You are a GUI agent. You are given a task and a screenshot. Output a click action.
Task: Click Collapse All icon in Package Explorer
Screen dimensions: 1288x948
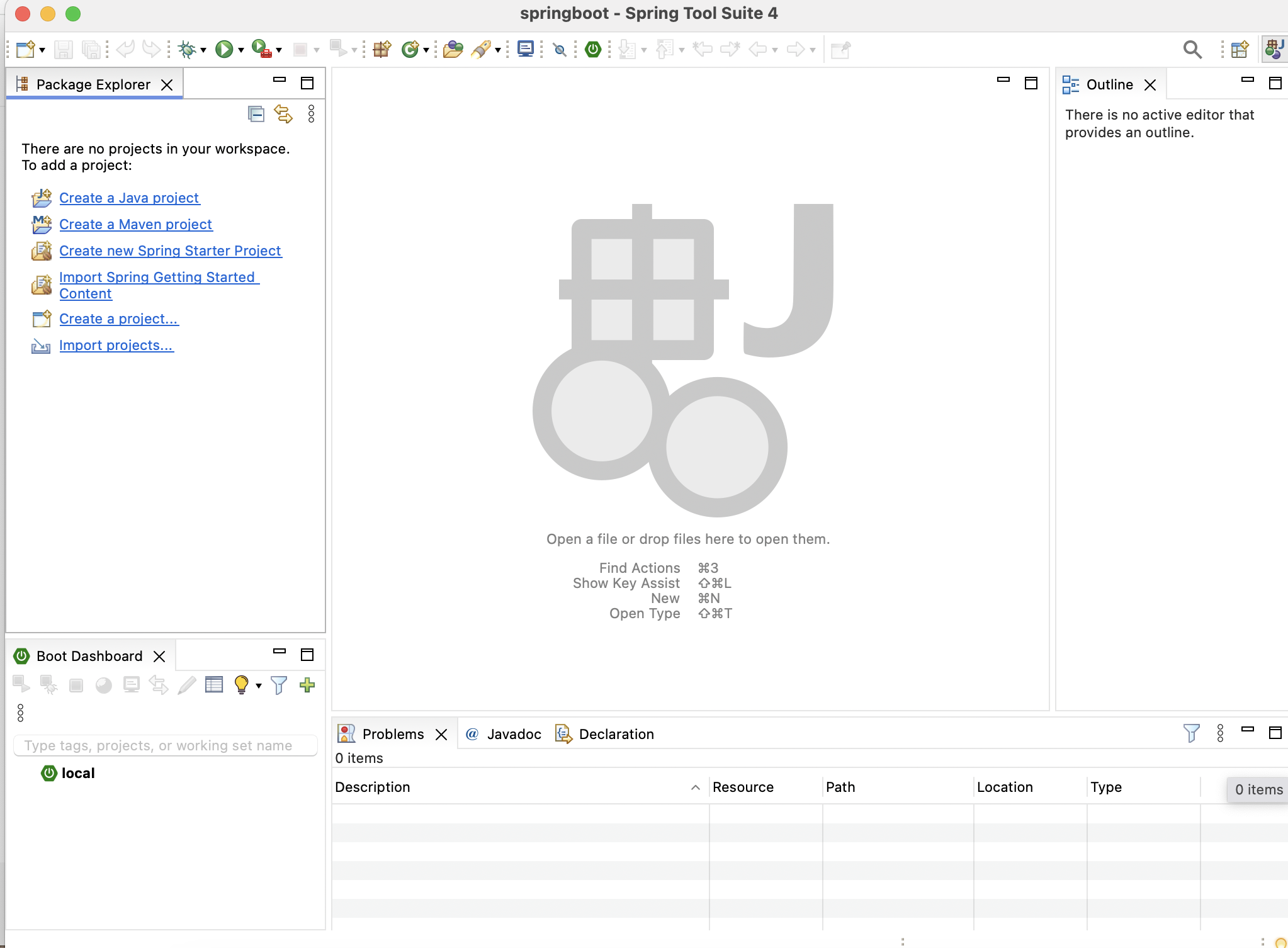pos(256,114)
